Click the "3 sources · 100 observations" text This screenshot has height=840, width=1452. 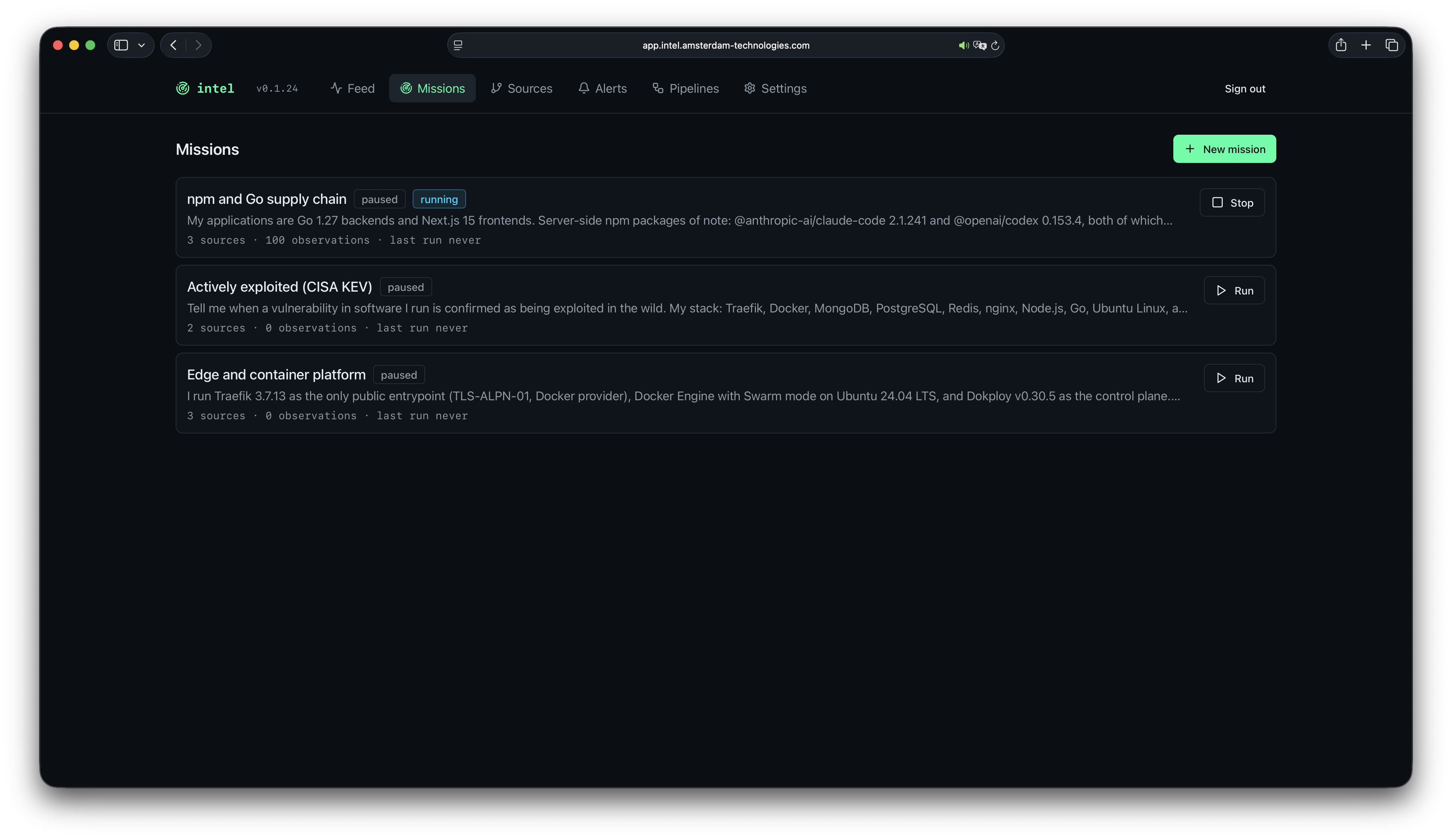(278, 240)
